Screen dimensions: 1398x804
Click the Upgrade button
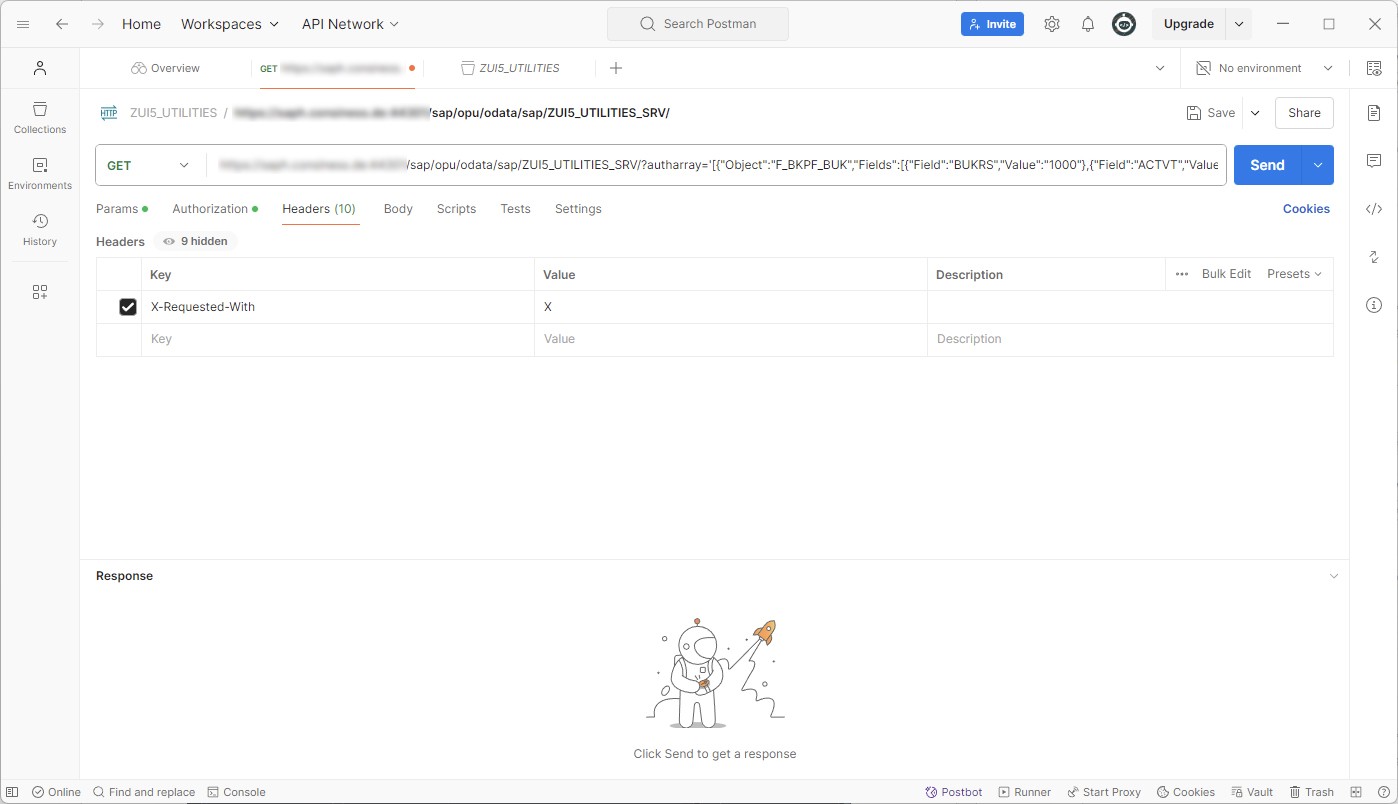tap(1189, 24)
